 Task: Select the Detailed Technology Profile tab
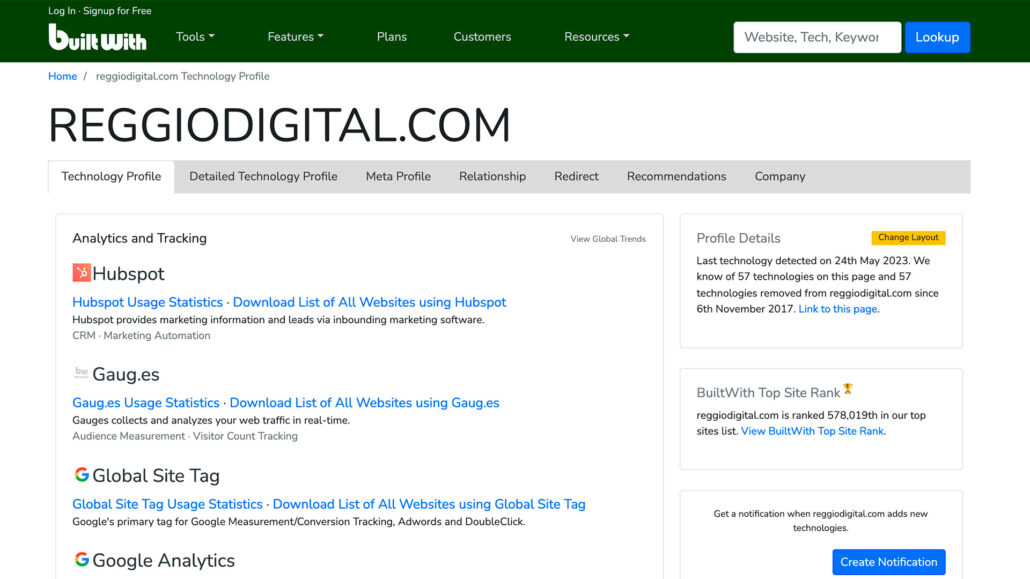point(263,176)
